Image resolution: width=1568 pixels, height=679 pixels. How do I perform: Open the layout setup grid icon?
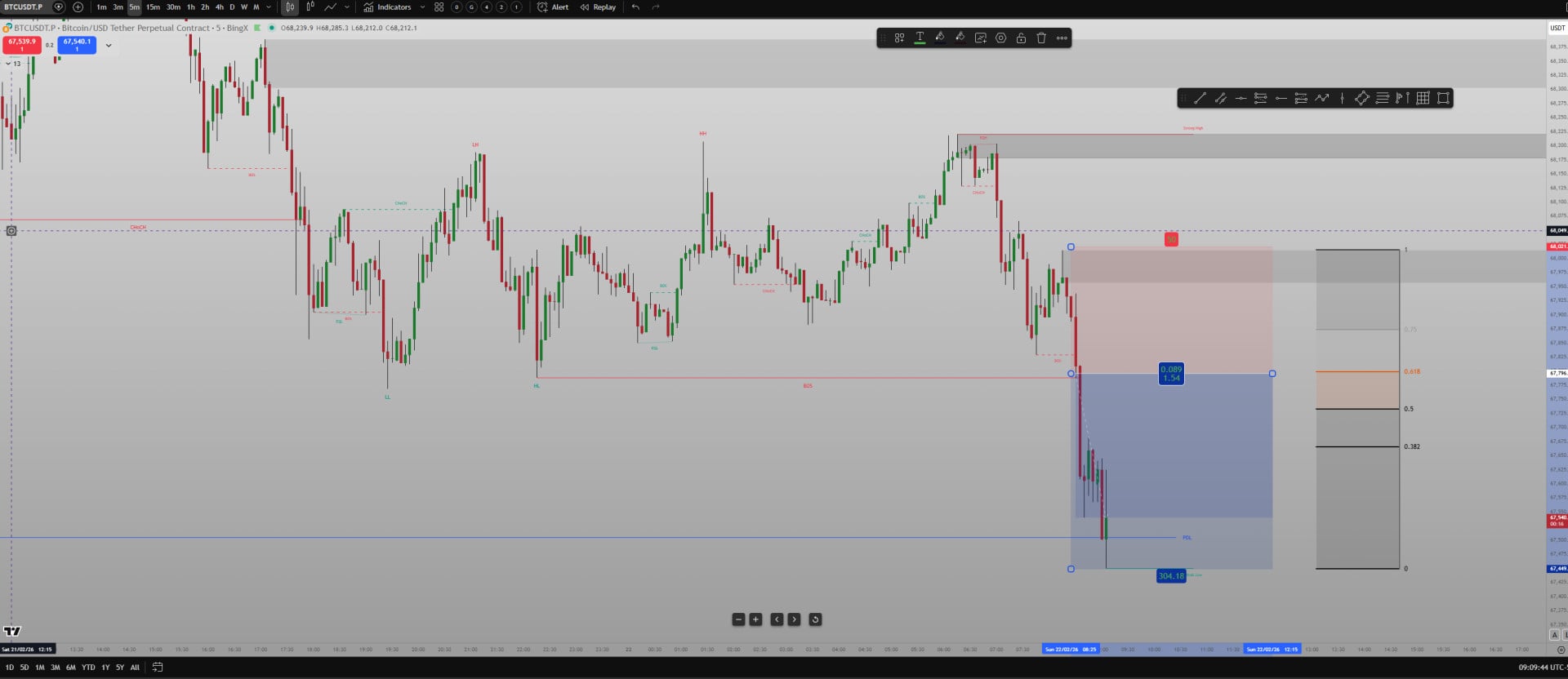point(439,7)
